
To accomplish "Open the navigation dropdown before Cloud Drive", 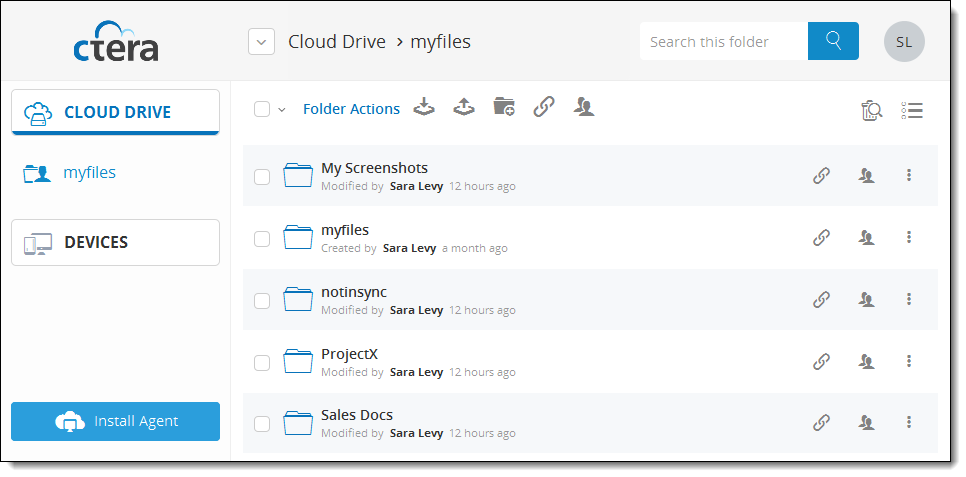I will click(261, 42).
